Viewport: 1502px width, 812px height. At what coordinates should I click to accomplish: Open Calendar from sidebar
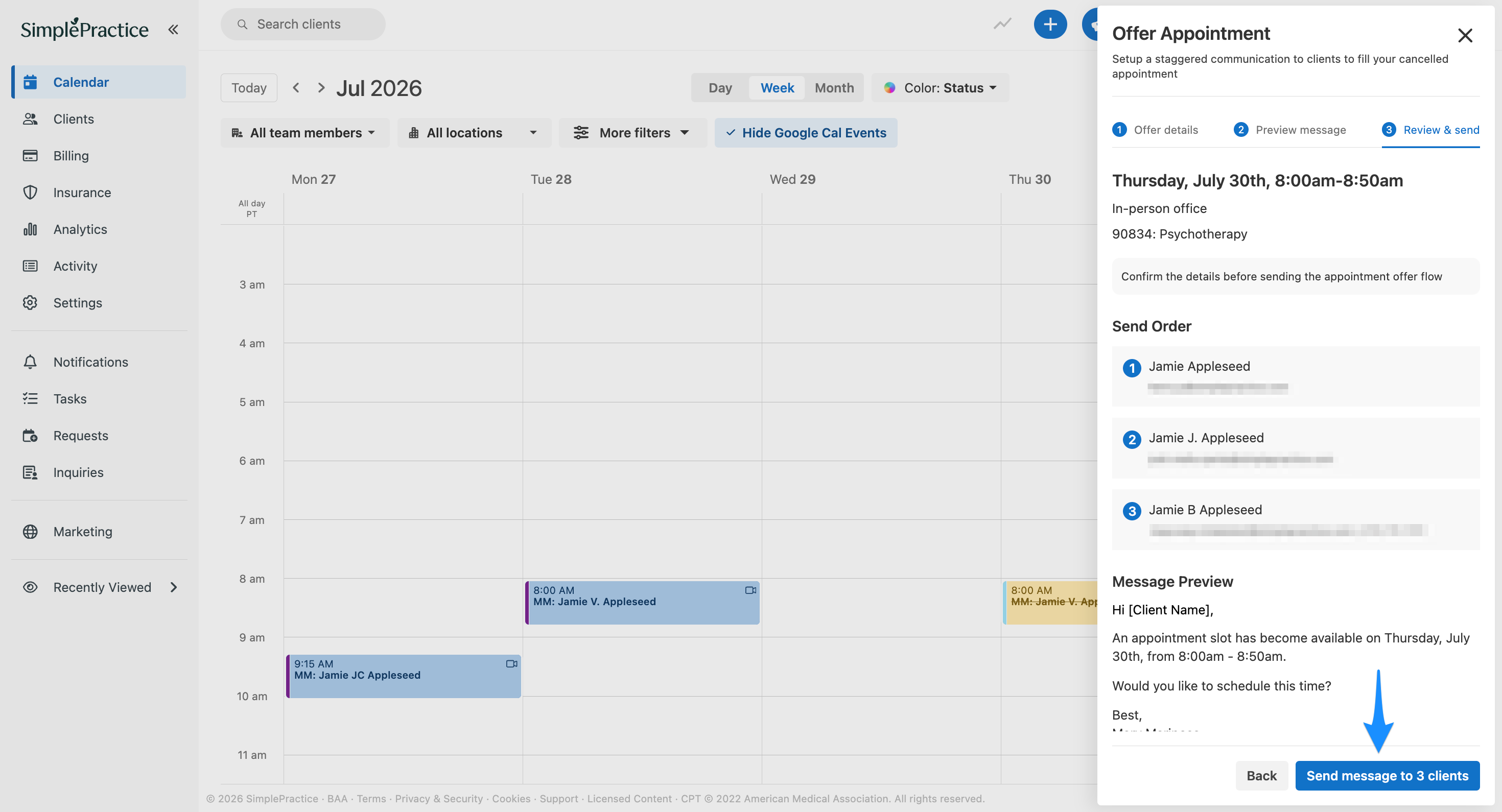[99, 82]
